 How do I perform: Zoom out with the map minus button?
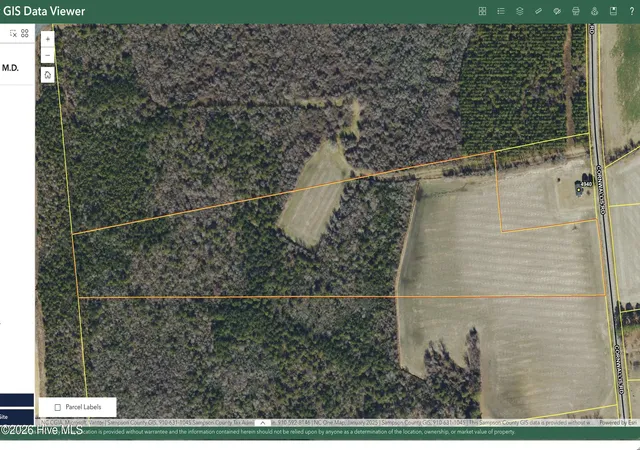click(48, 55)
